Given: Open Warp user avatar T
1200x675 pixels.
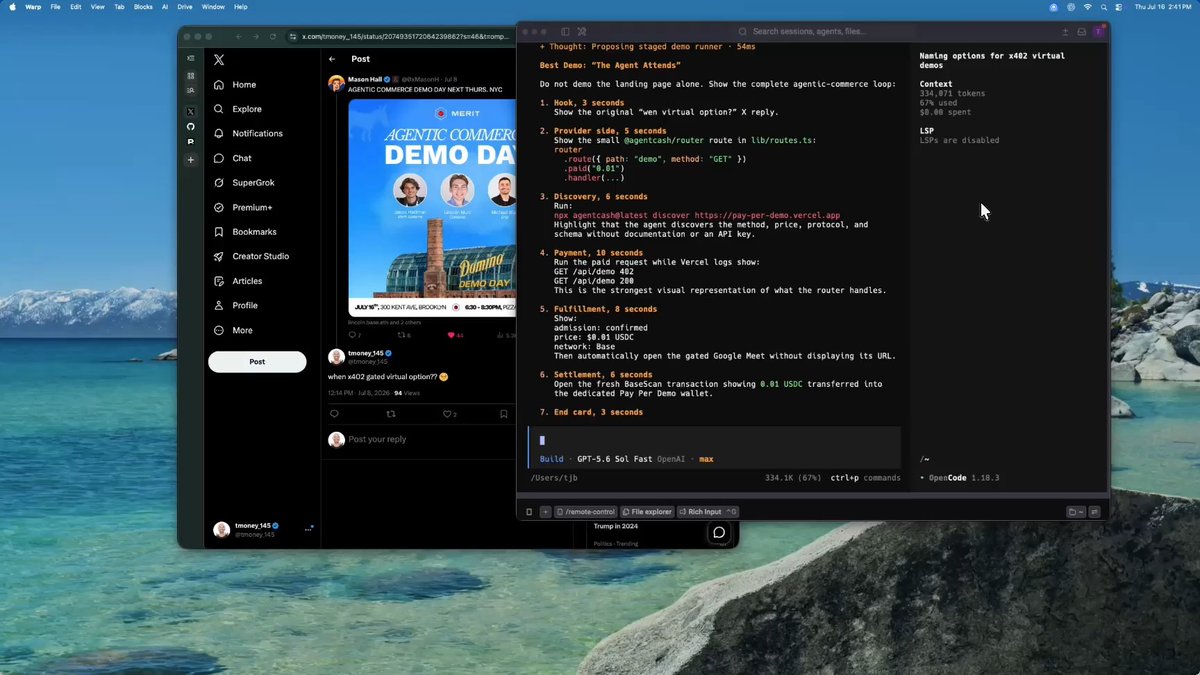Looking at the screenshot, I should coord(1097,32).
